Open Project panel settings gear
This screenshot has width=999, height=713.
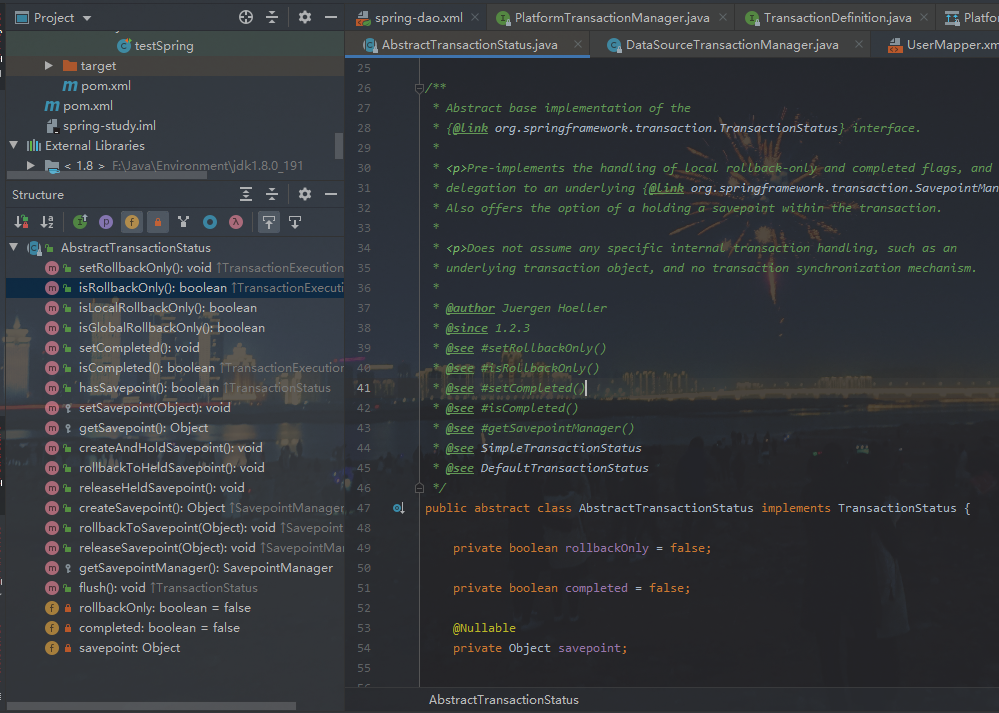(305, 17)
